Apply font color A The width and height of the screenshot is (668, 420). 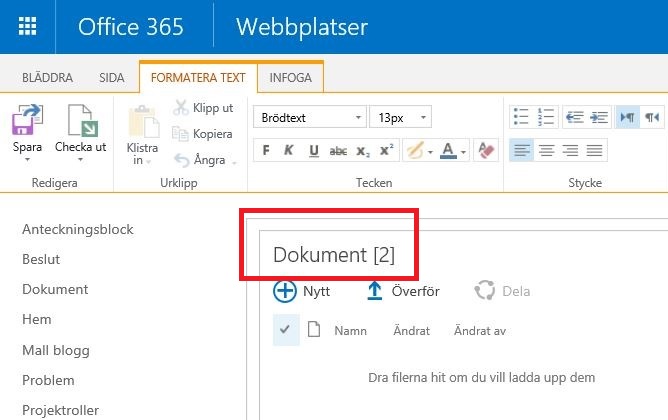click(448, 150)
